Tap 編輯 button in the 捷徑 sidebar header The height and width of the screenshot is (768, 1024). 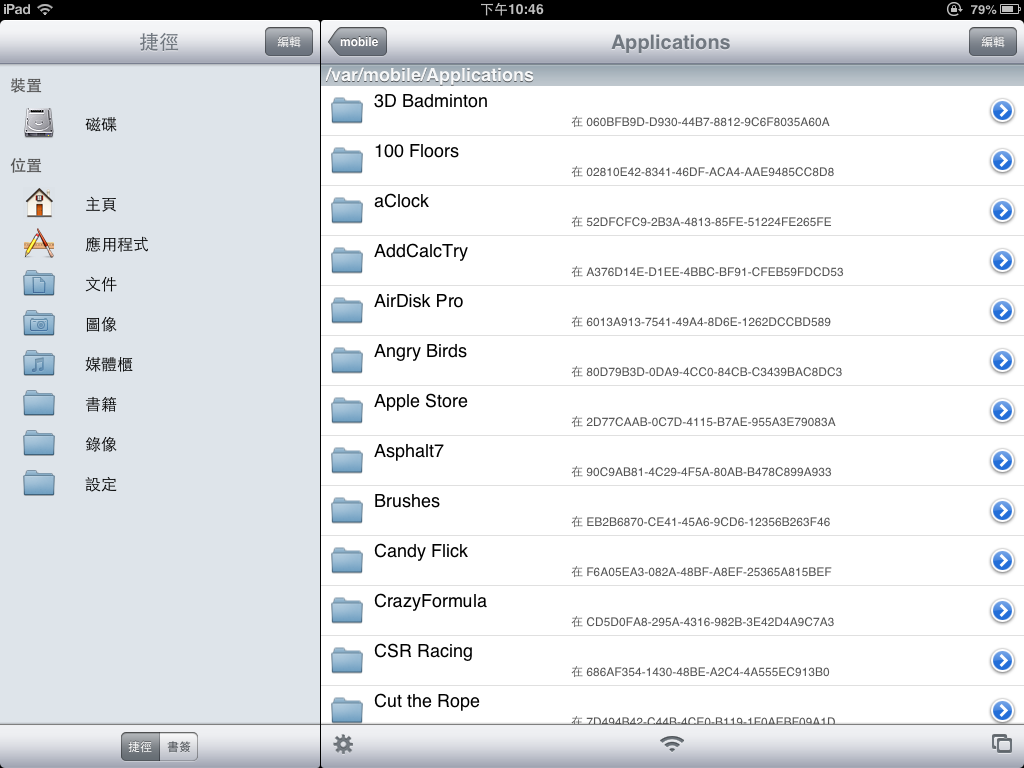pos(288,42)
